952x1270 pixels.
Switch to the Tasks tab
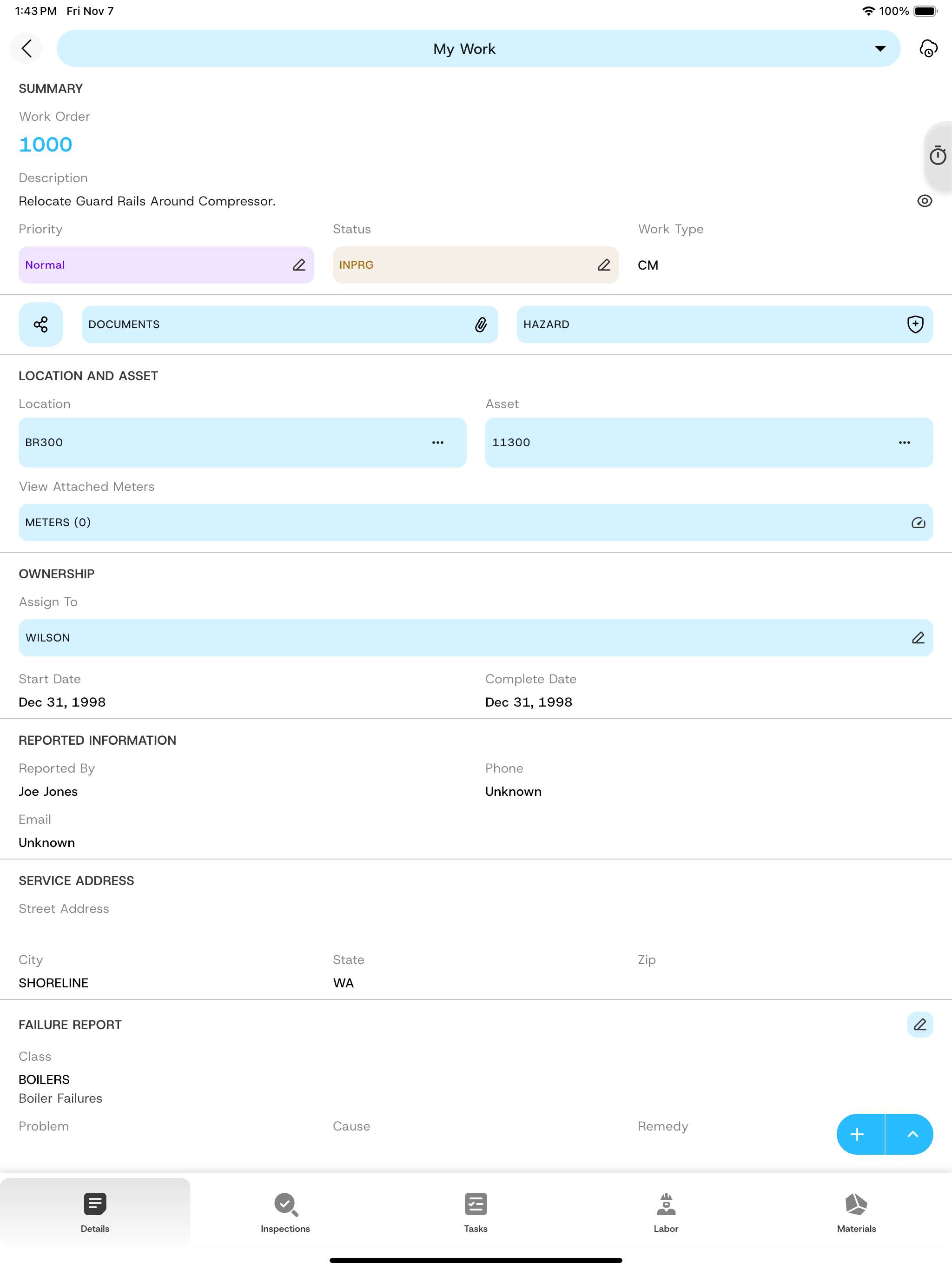[476, 1212]
